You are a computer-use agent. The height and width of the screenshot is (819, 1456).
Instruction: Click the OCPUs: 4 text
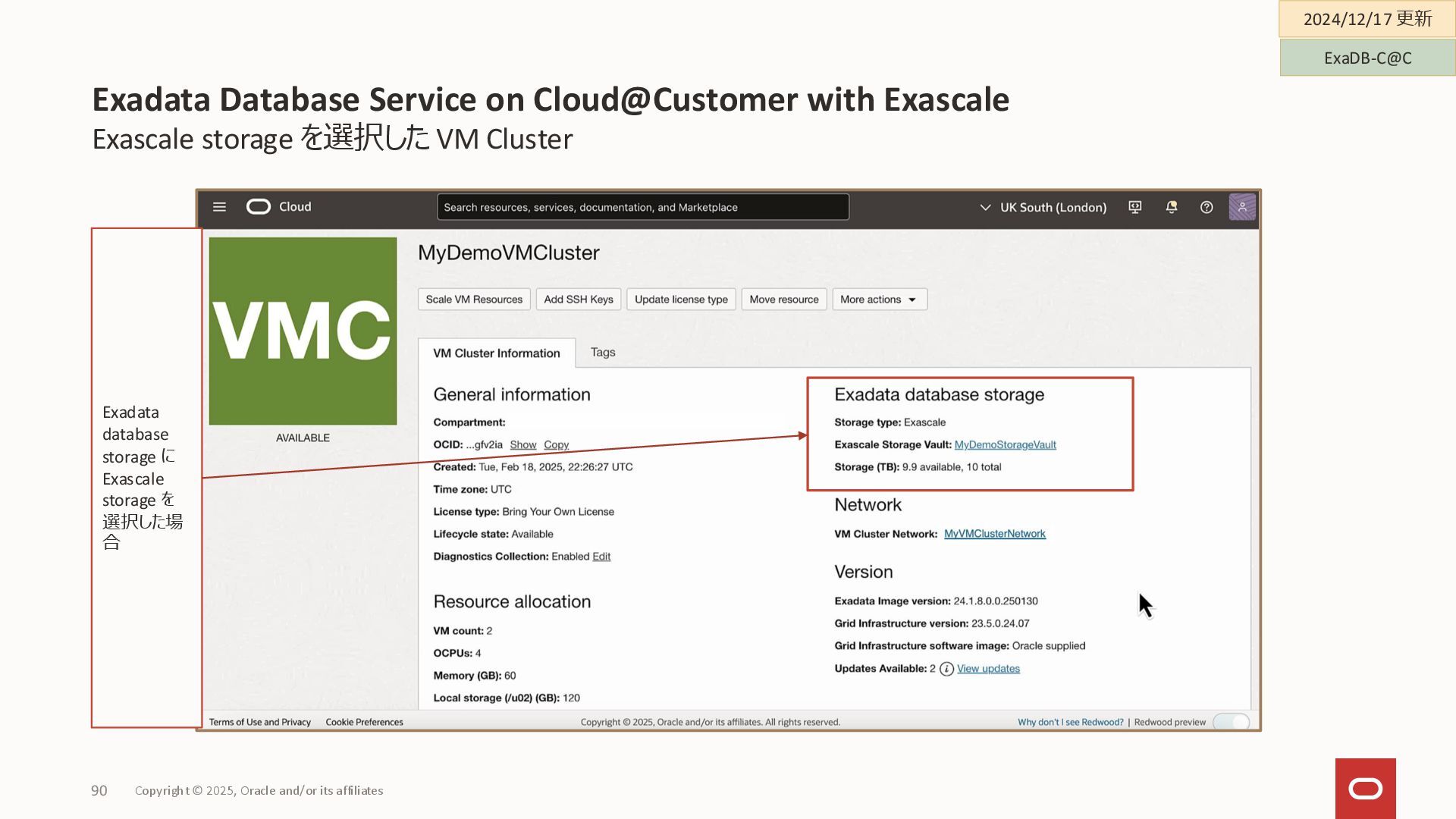(x=457, y=653)
